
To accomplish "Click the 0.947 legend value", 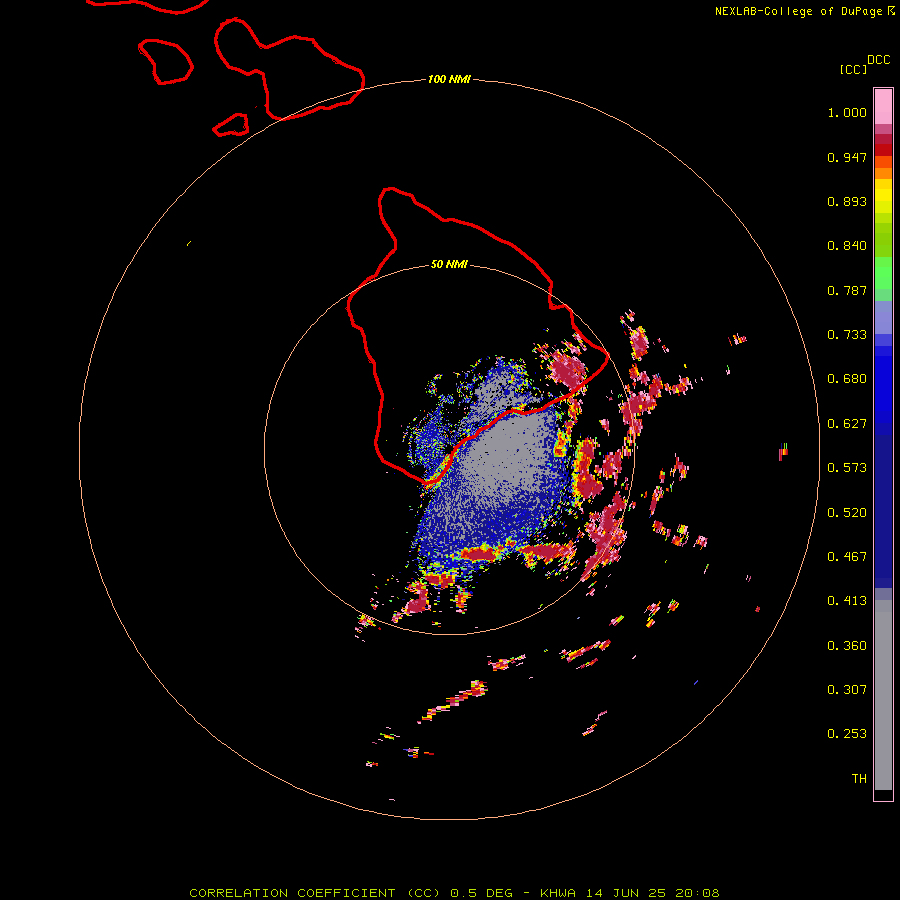I will point(847,157).
